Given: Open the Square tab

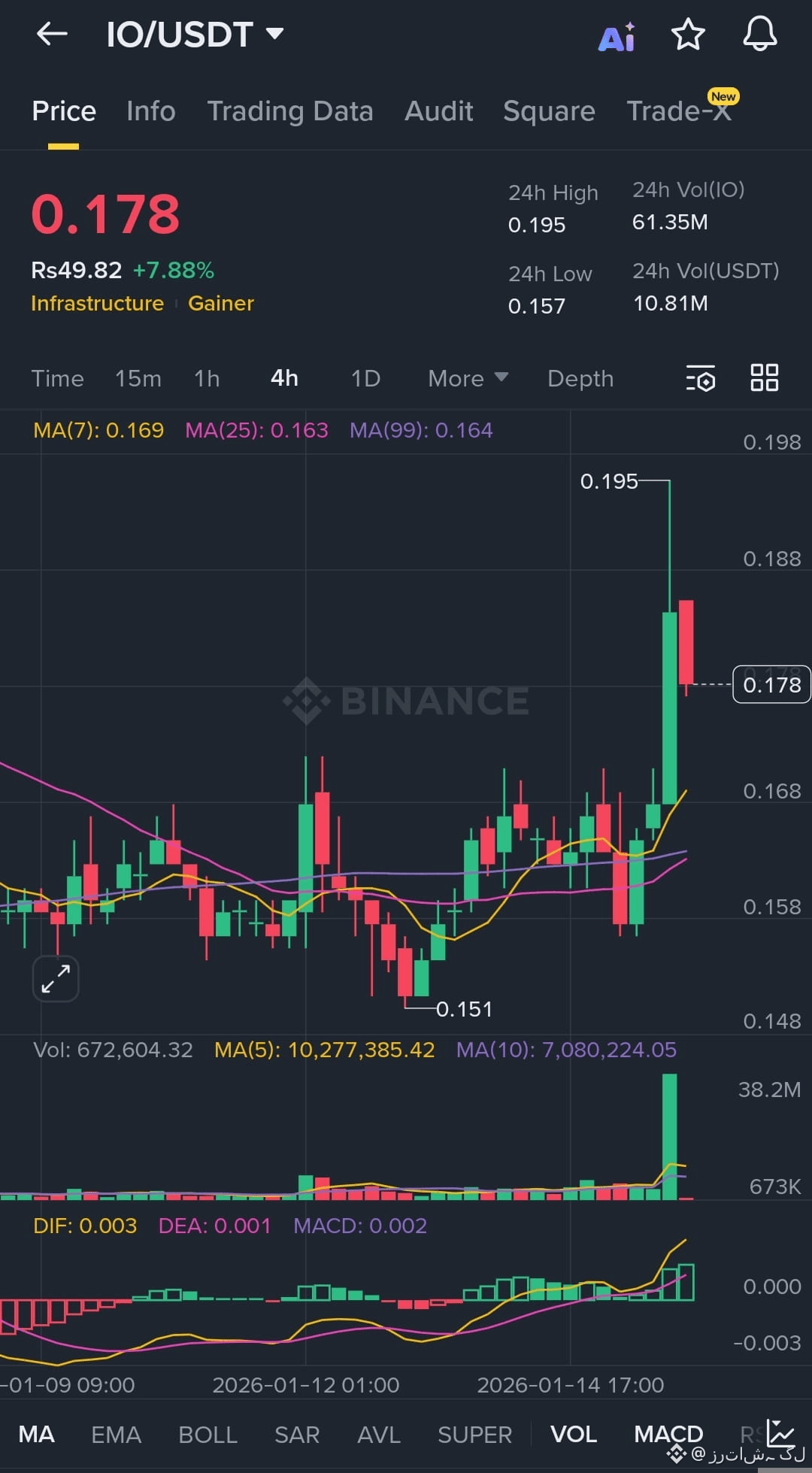Looking at the screenshot, I should click(x=549, y=111).
